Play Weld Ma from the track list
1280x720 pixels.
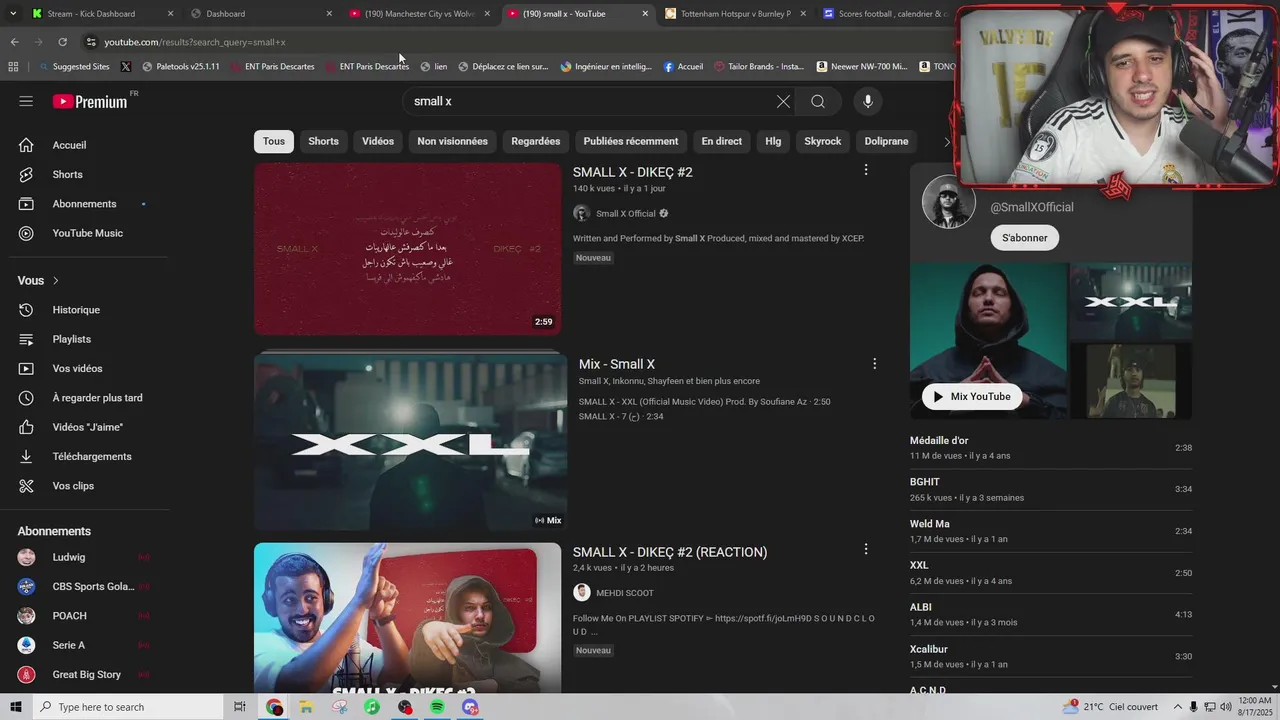[x=1050, y=531]
